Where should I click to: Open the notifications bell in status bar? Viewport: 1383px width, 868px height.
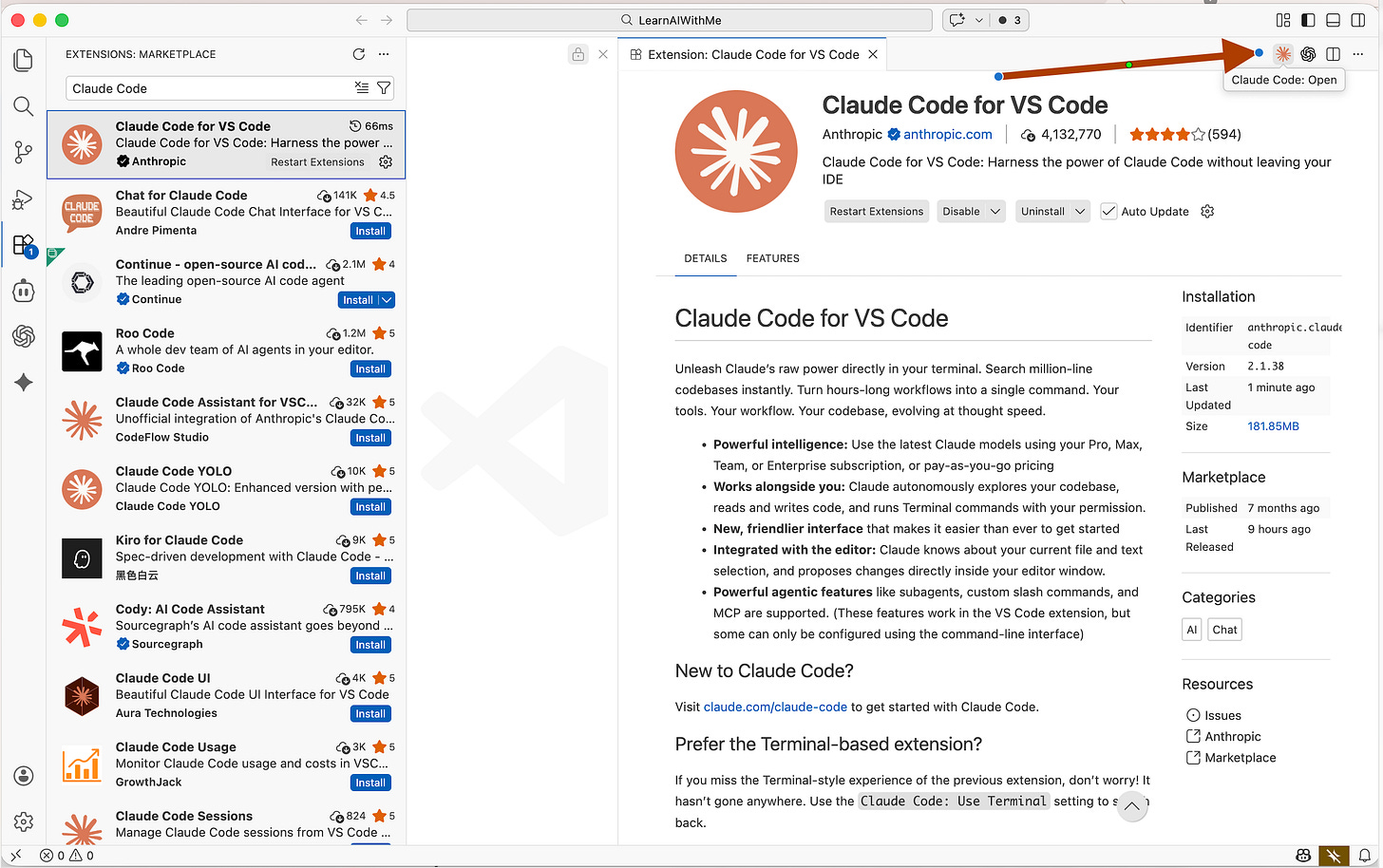pyautogui.click(x=1365, y=856)
